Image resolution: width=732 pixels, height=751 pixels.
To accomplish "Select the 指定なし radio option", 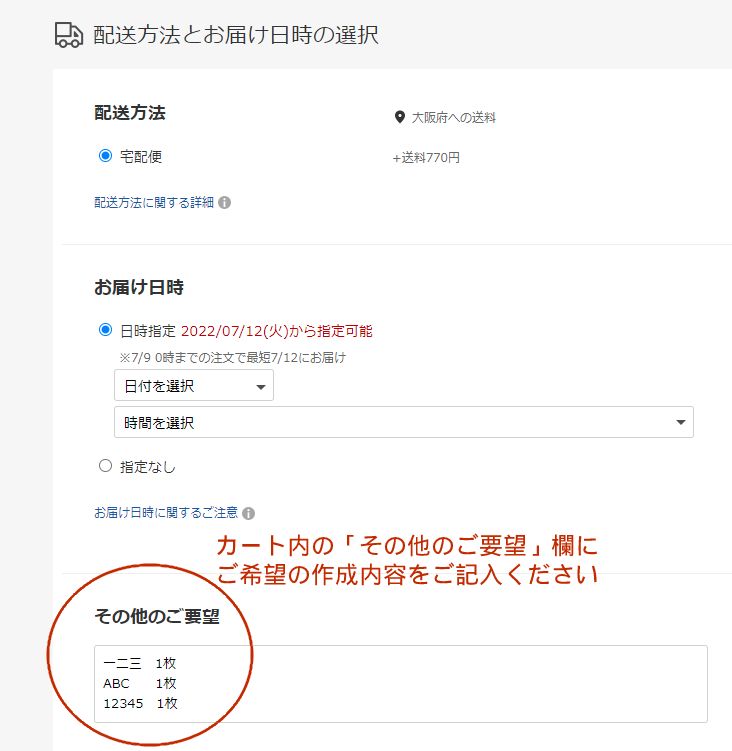I will coord(105,466).
